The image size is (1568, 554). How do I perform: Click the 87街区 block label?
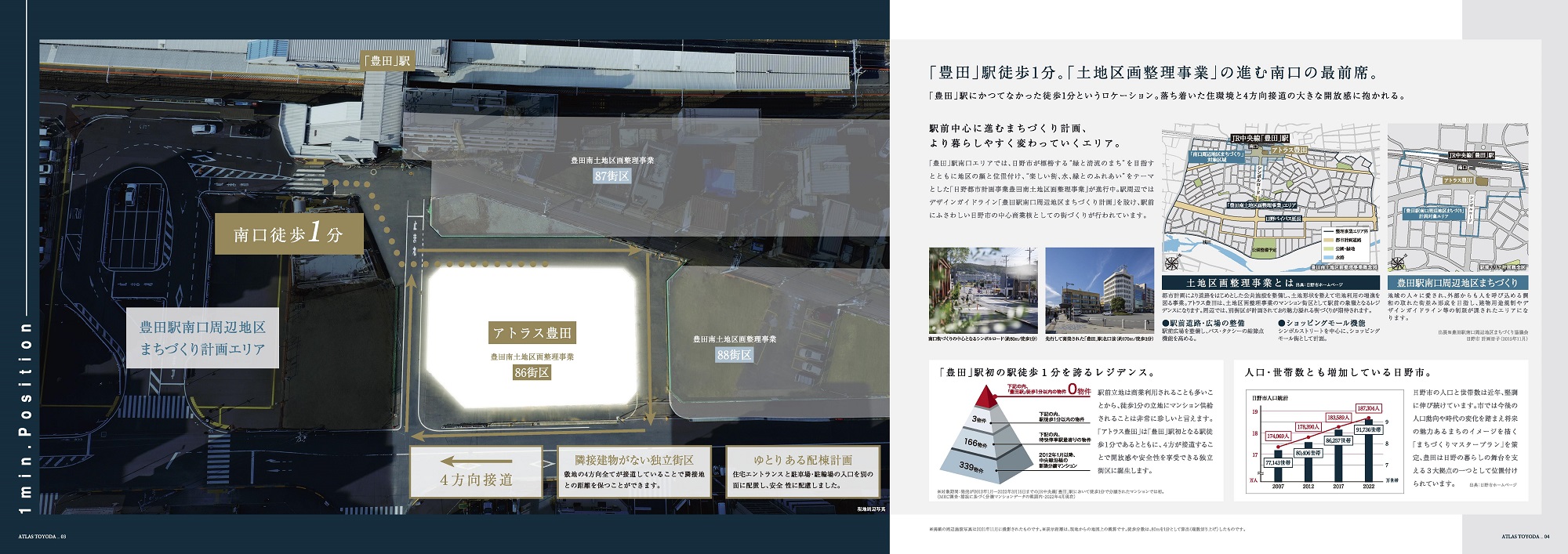point(612,176)
